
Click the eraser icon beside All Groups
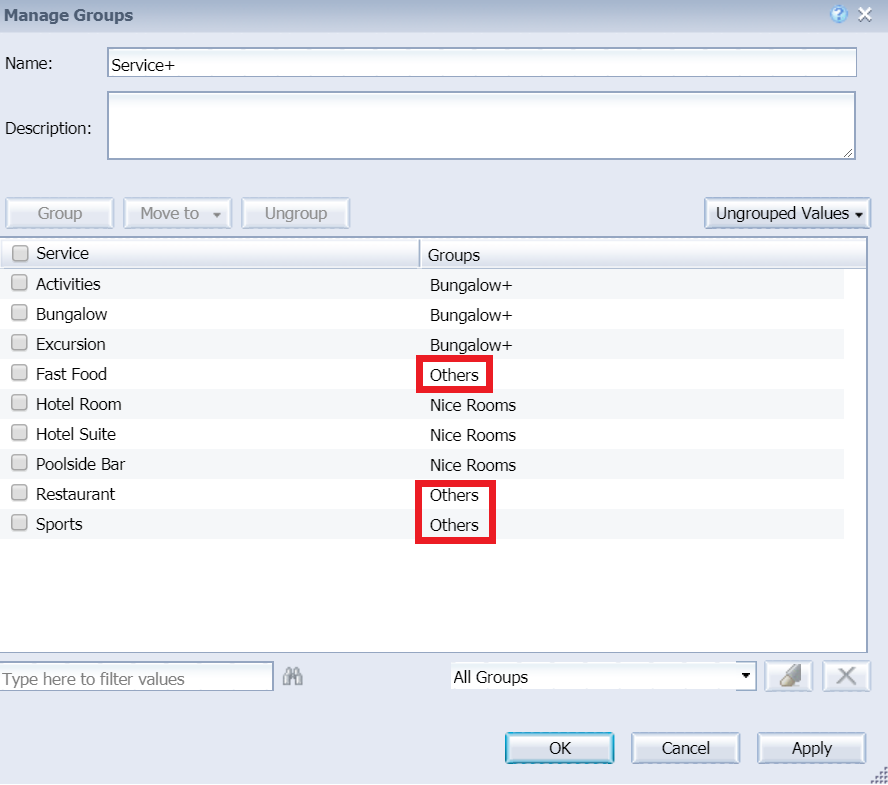[789, 677]
